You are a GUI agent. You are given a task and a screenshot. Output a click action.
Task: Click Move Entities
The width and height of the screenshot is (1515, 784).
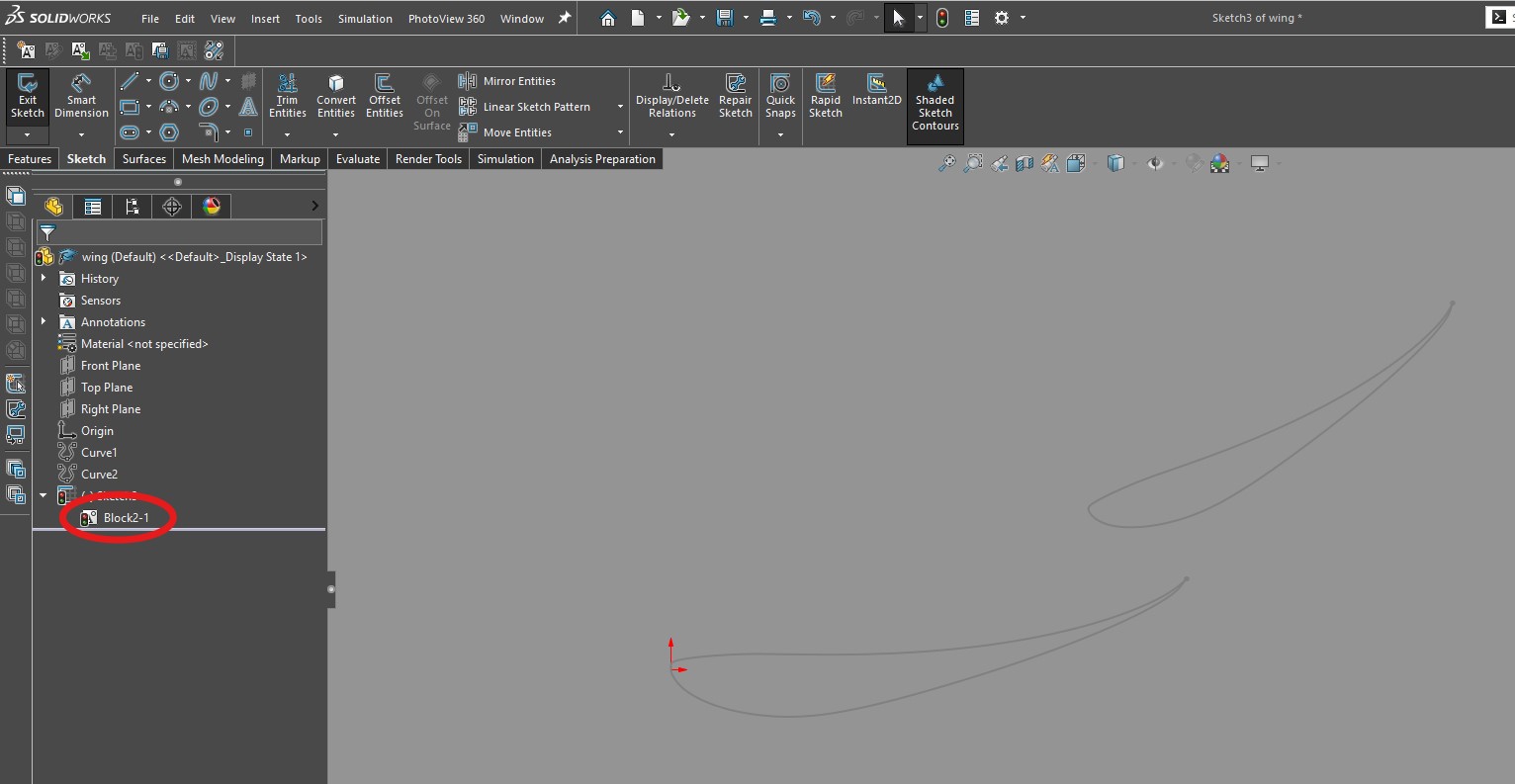point(505,132)
